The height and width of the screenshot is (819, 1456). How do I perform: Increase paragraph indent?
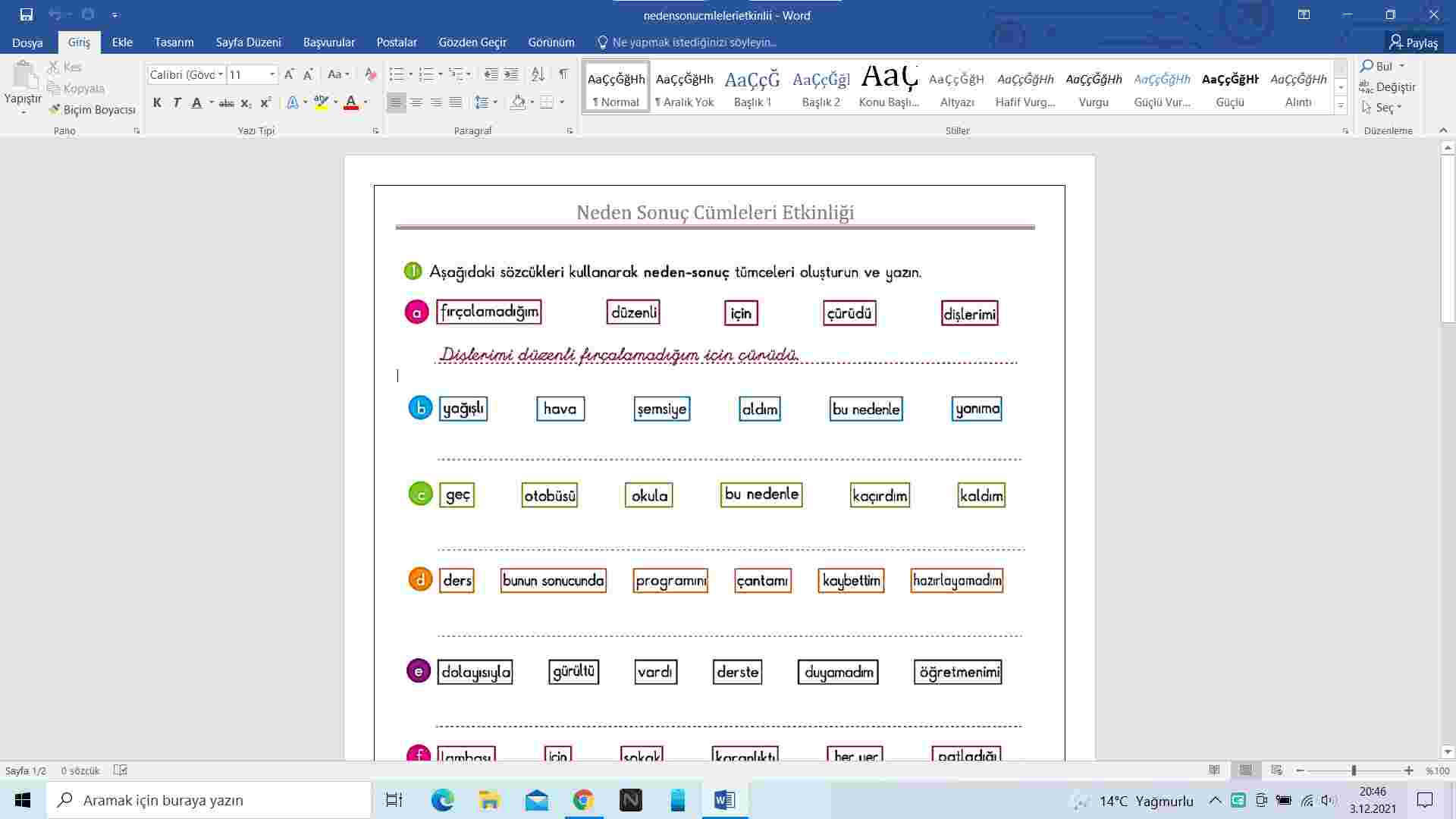click(x=512, y=74)
